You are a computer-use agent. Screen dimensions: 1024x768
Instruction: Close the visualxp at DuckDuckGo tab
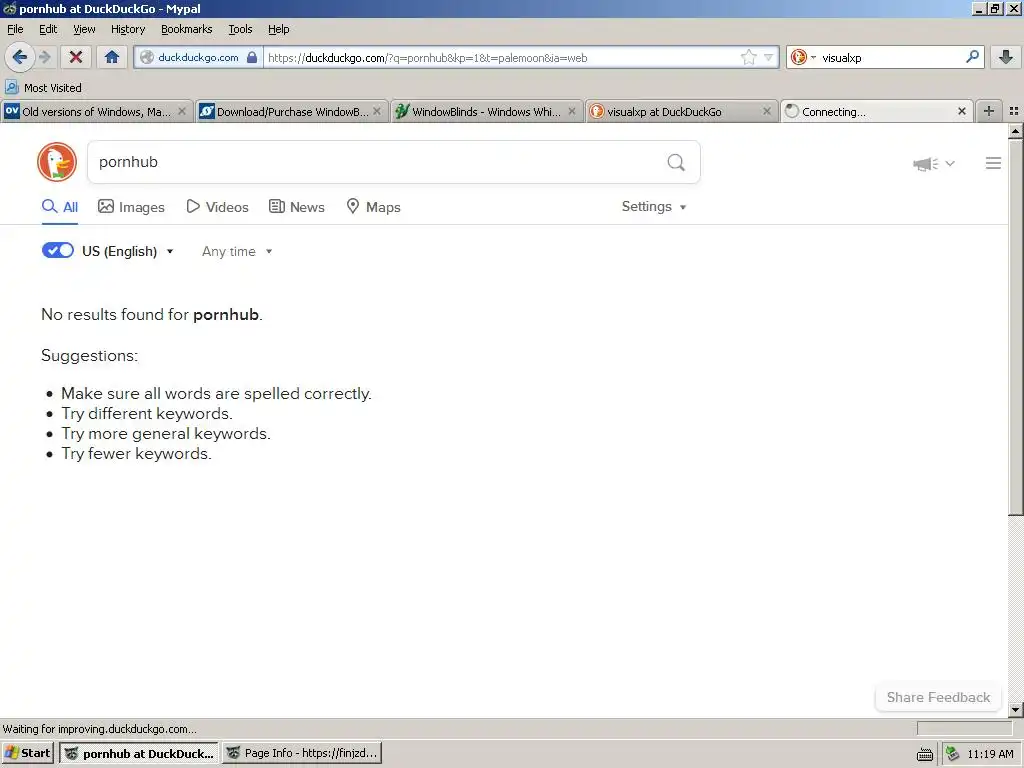pos(767,112)
